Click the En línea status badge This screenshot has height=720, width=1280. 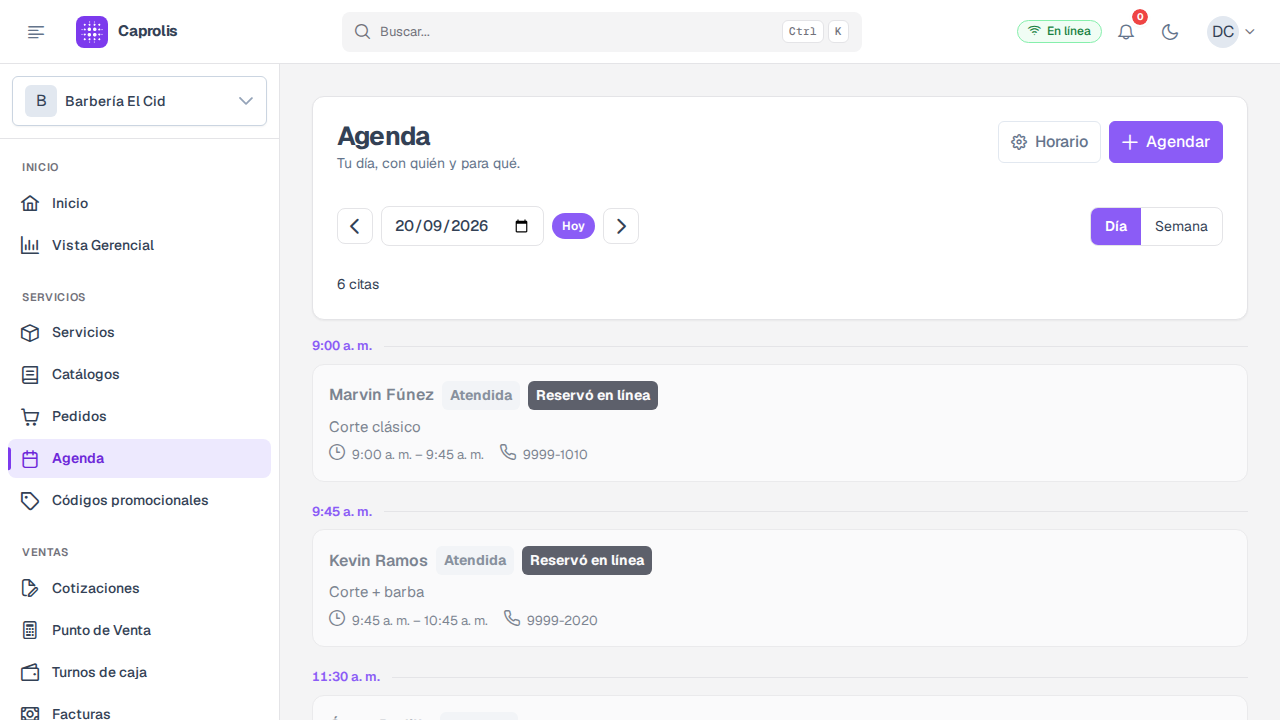tap(1059, 32)
